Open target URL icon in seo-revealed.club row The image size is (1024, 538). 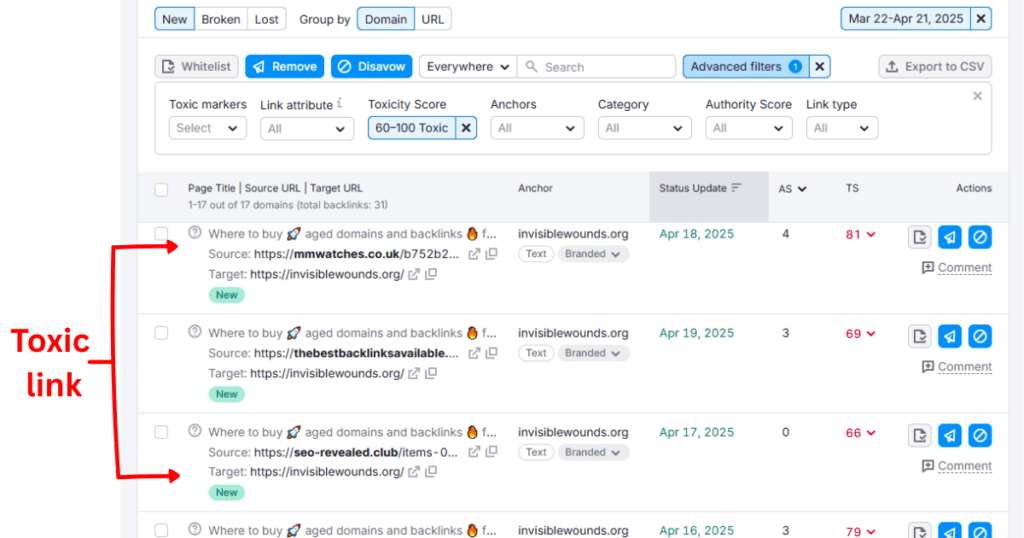pos(414,472)
